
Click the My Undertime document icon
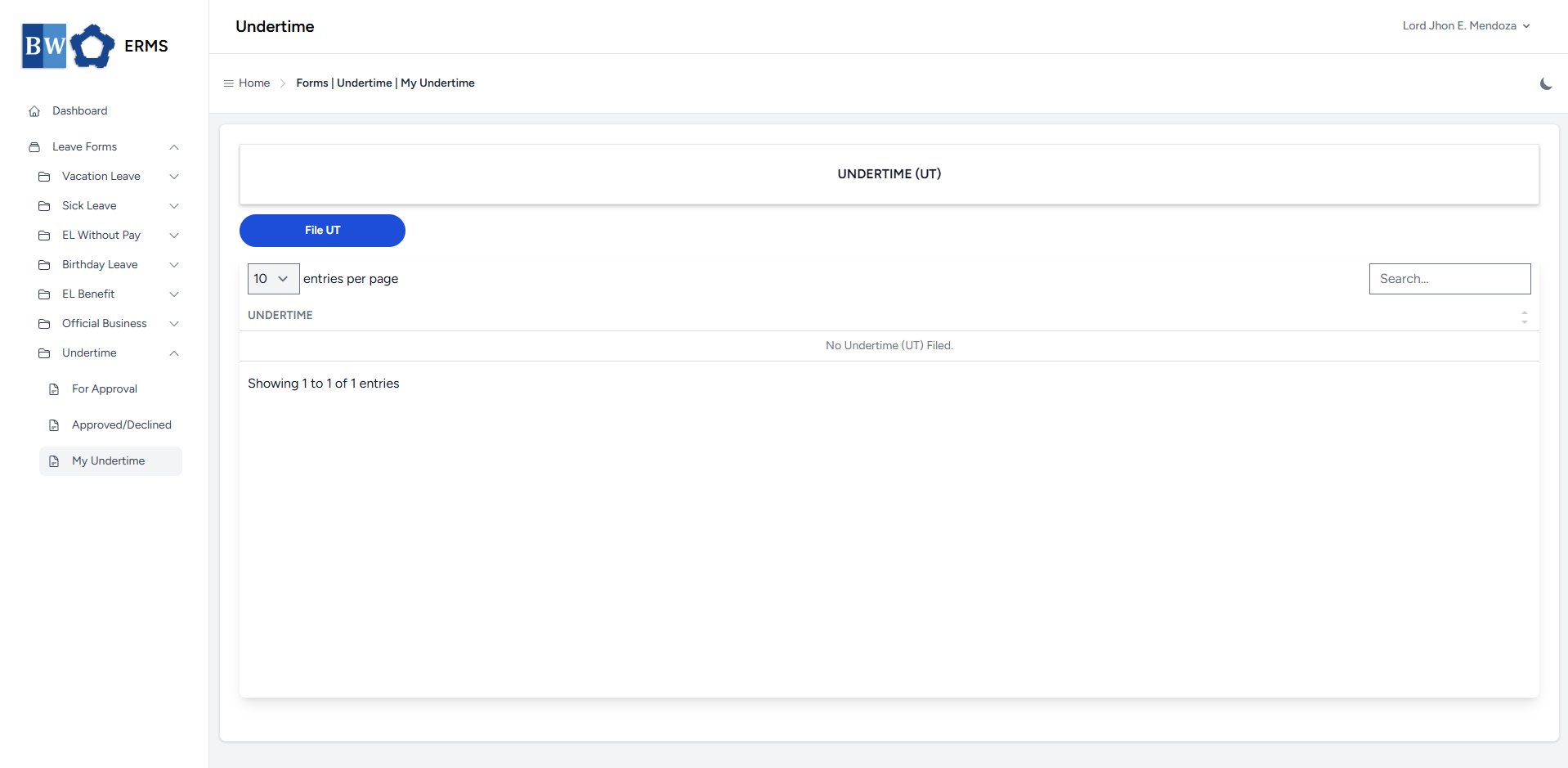tap(54, 461)
